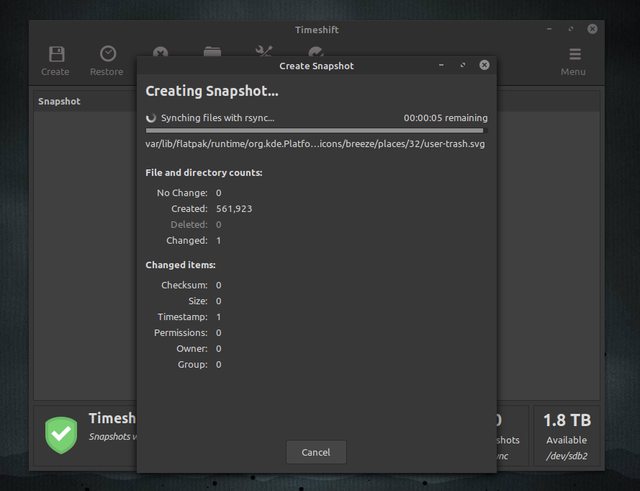Minimize the main Timeshift window
Image resolution: width=640 pixels, height=491 pixels.
[x=549, y=29]
